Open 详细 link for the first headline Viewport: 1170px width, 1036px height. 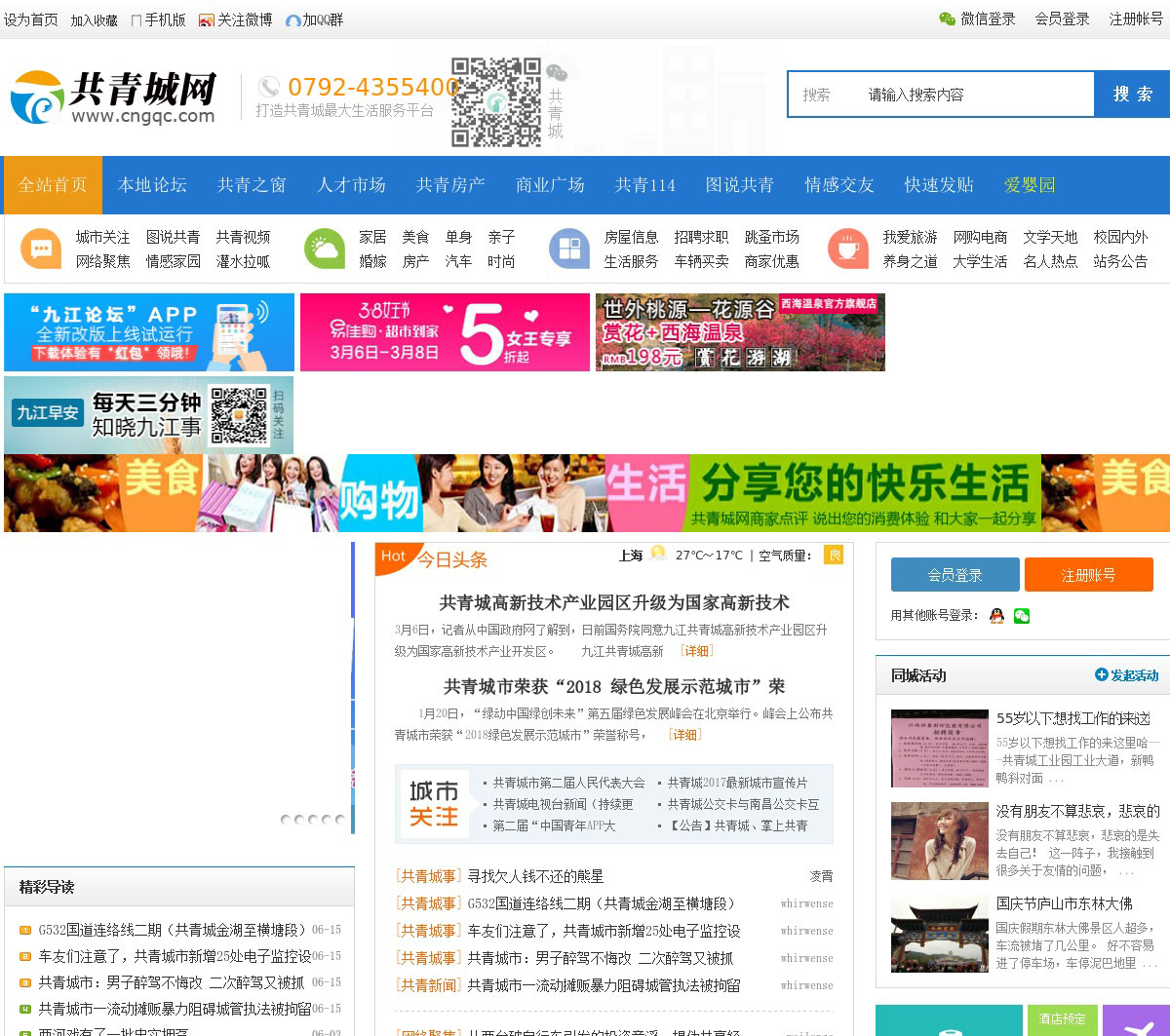point(696,651)
